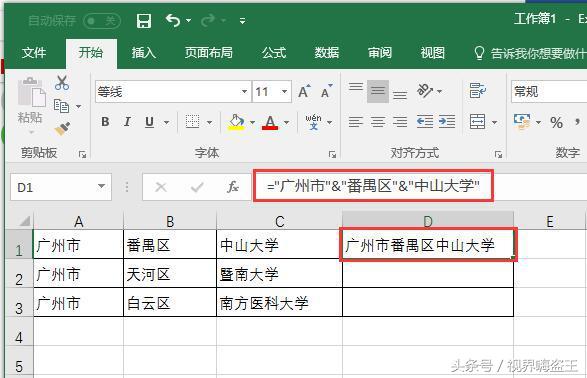Click the Cut scissors icon

tap(62, 83)
